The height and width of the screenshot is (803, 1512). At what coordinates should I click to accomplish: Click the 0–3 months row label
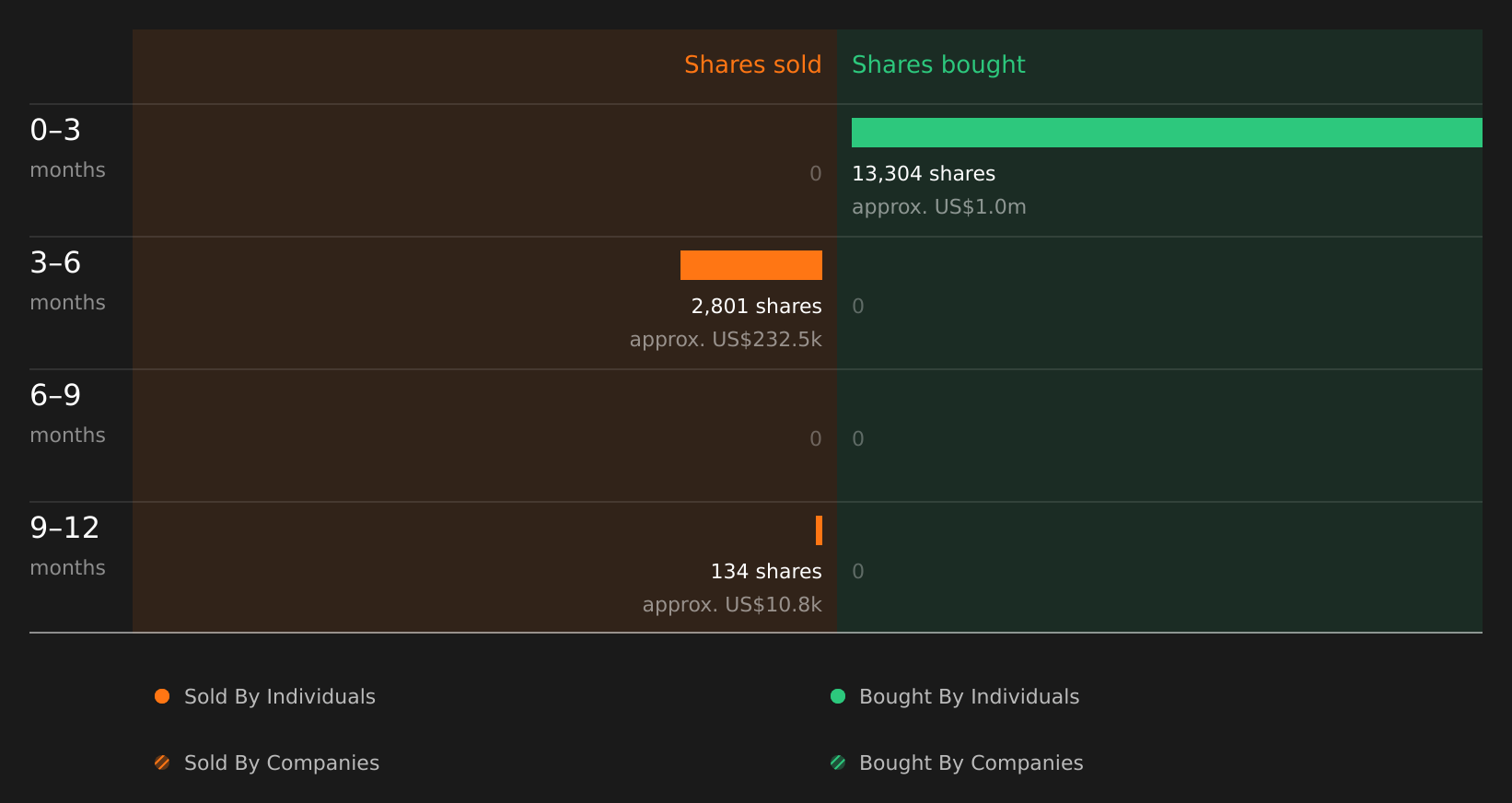(67, 148)
